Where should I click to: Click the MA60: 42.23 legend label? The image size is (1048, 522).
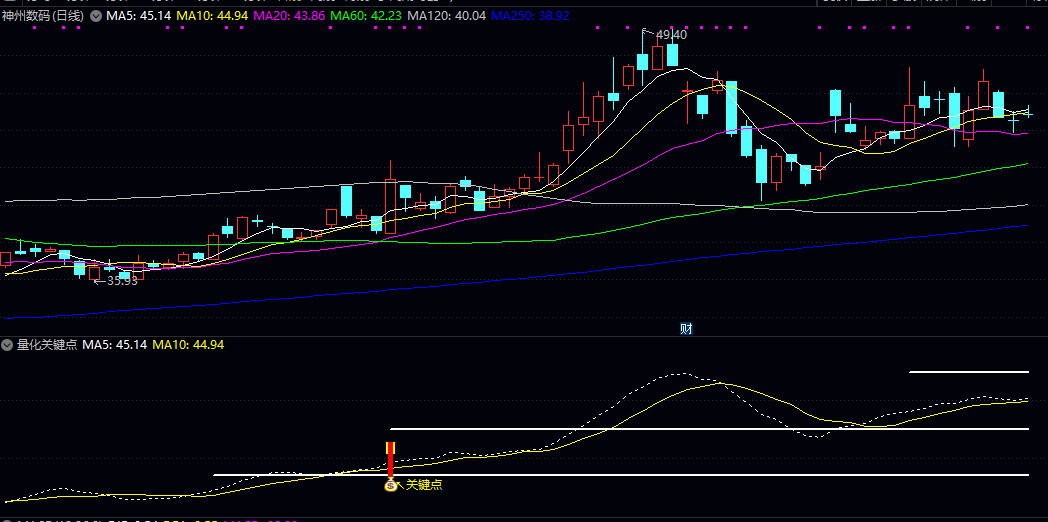click(367, 15)
